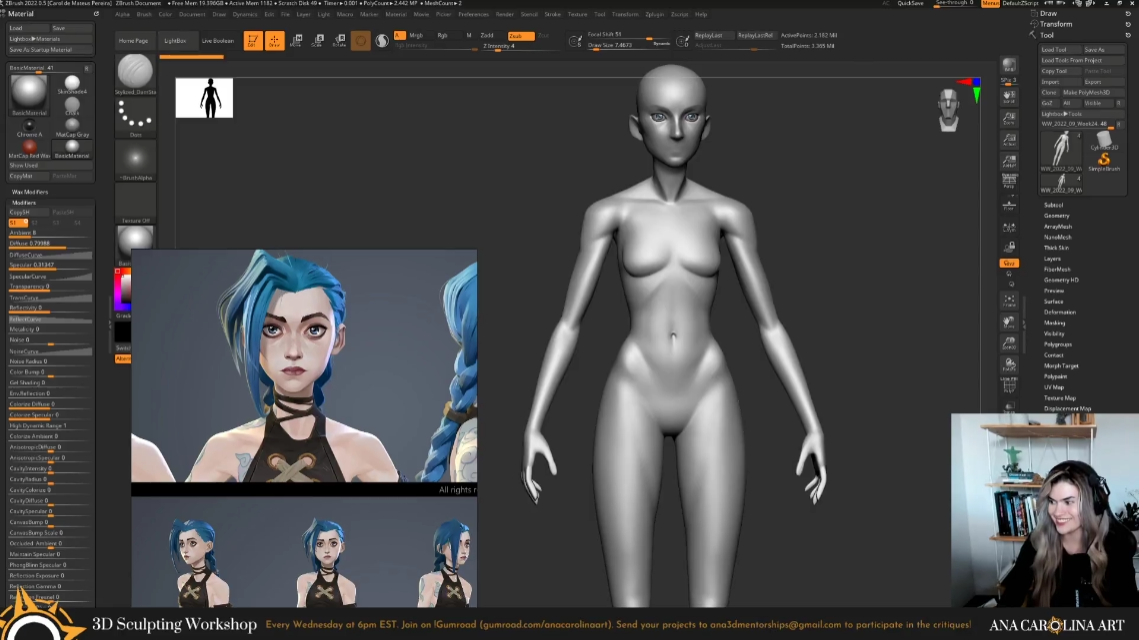1139x640 pixels.
Task: Select the Scroll canvas tool
Action: [x=1009, y=97]
